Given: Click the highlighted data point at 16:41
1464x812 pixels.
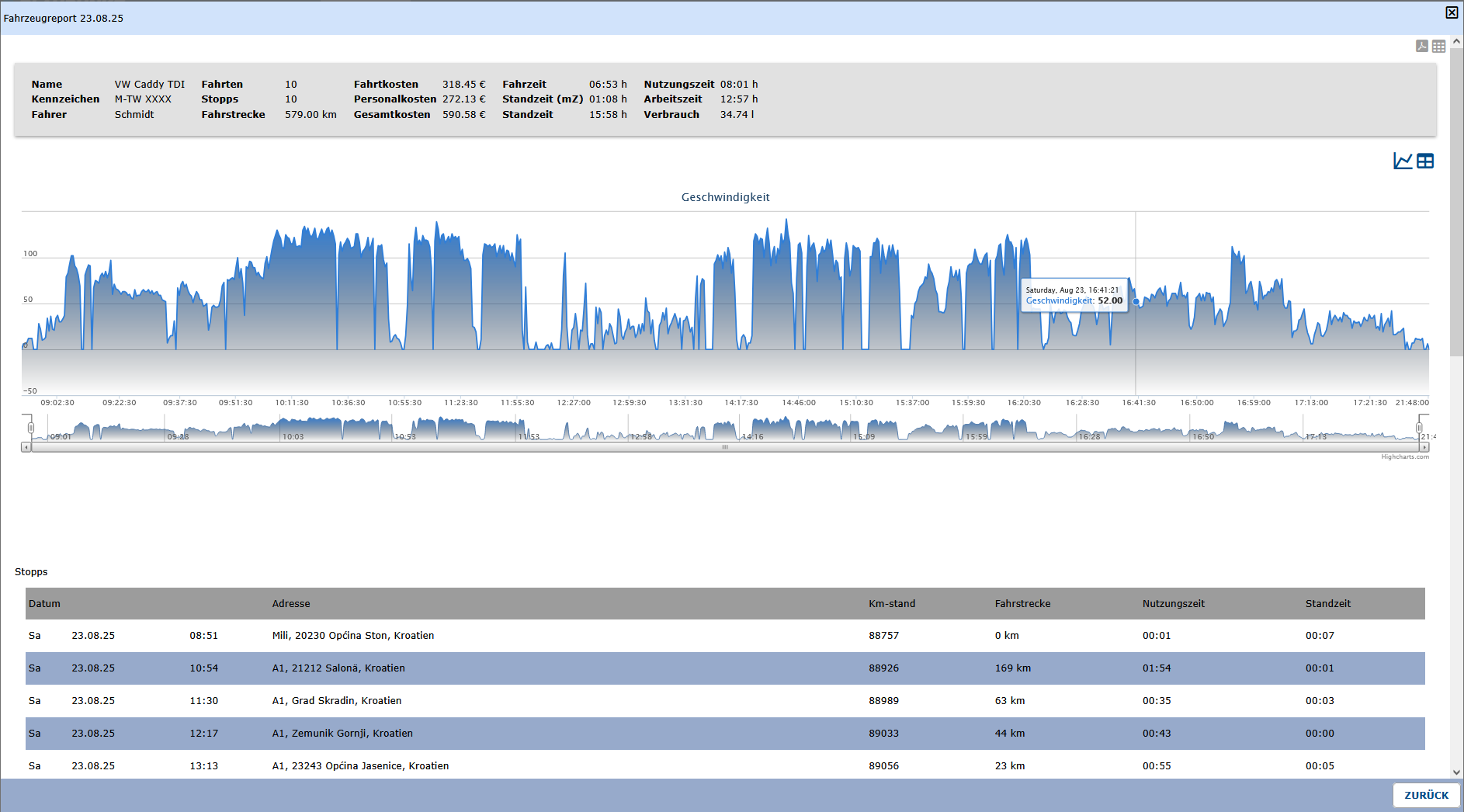Looking at the screenshot, I should 1136,302.
